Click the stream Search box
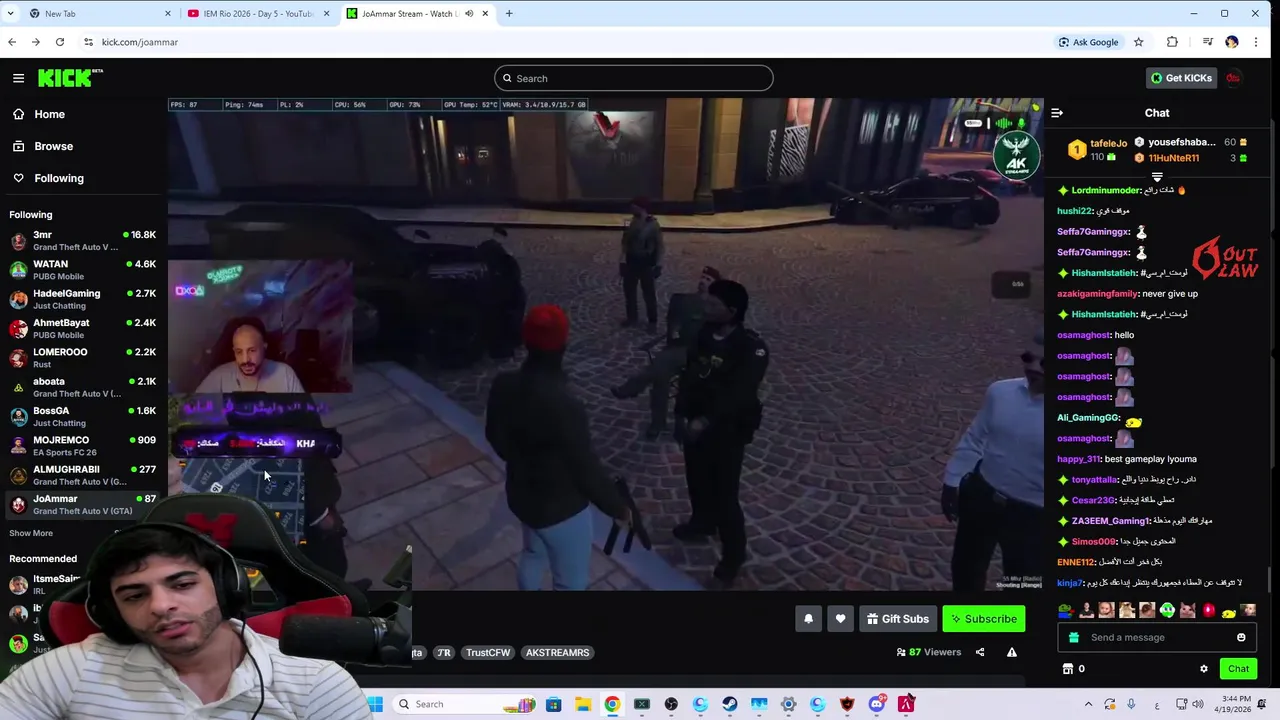Image resolution: width=1280 pixels, height=720 pixels. (x=633, y=78)
